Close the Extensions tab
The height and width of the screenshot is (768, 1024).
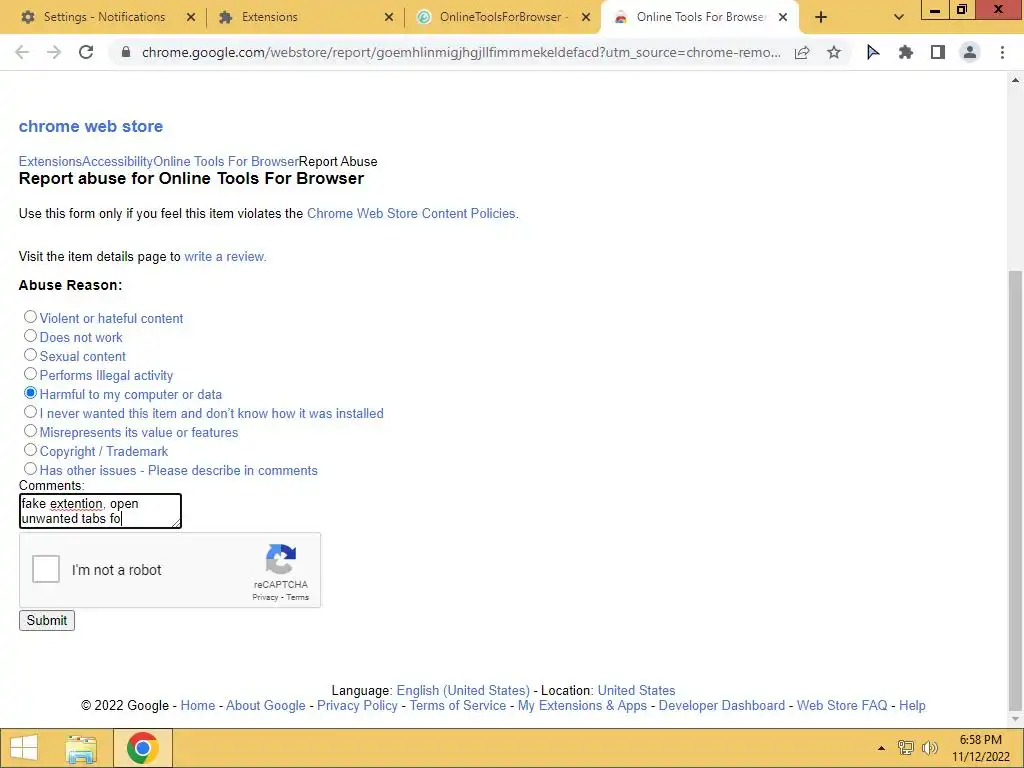(389, 17)
